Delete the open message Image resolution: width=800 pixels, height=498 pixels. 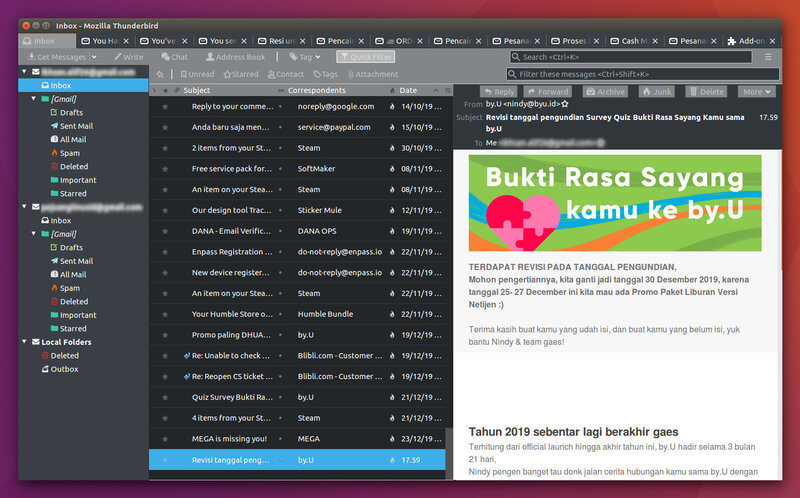point(706,92)
